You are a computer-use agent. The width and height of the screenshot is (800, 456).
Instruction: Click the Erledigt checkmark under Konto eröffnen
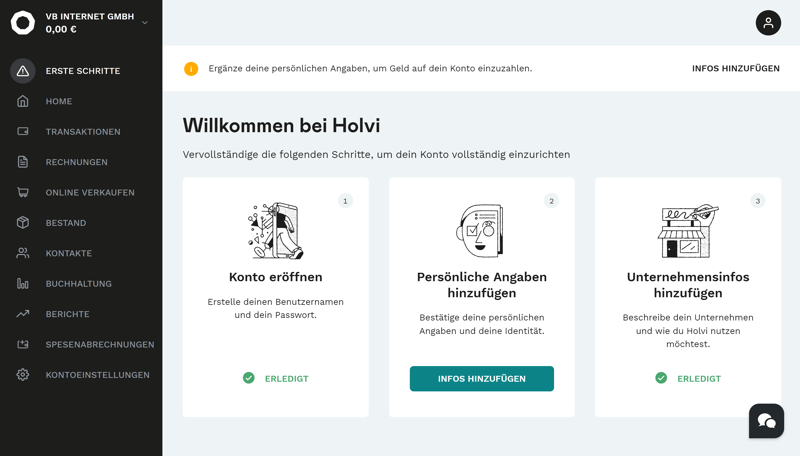click(x=249, y=378)
